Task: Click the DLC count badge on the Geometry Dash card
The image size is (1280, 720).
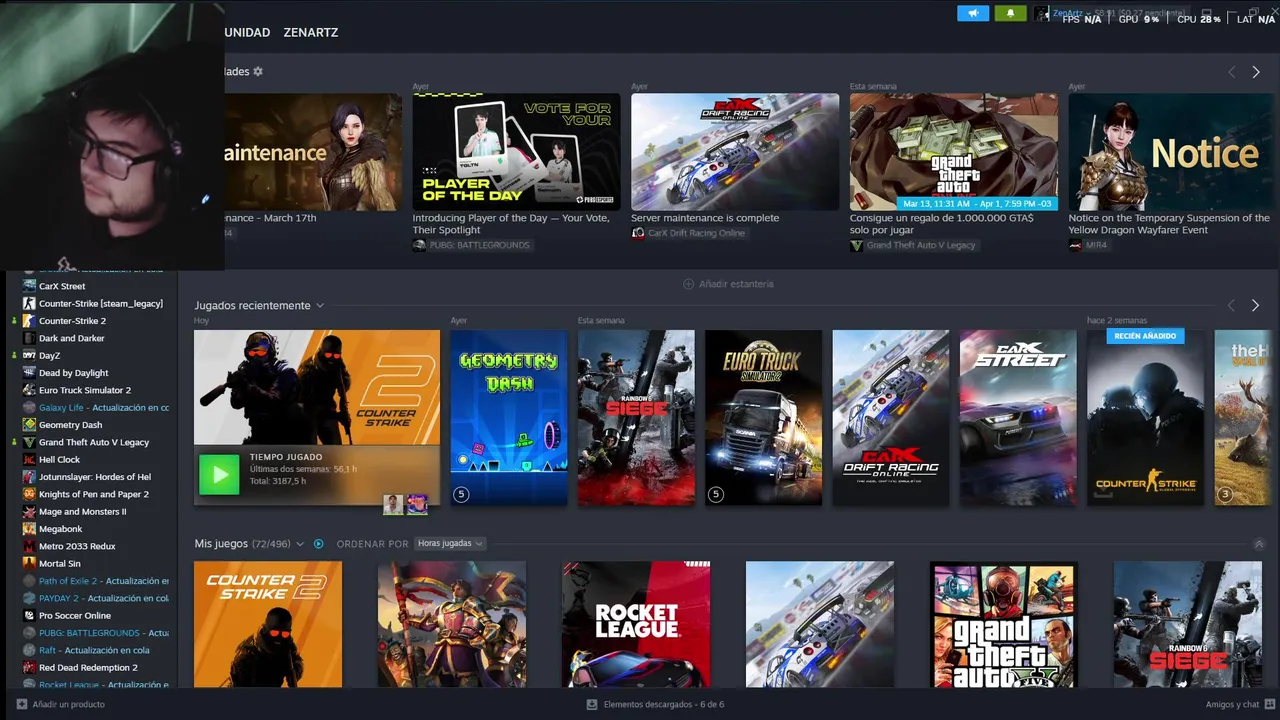Action: coord(461,494)
